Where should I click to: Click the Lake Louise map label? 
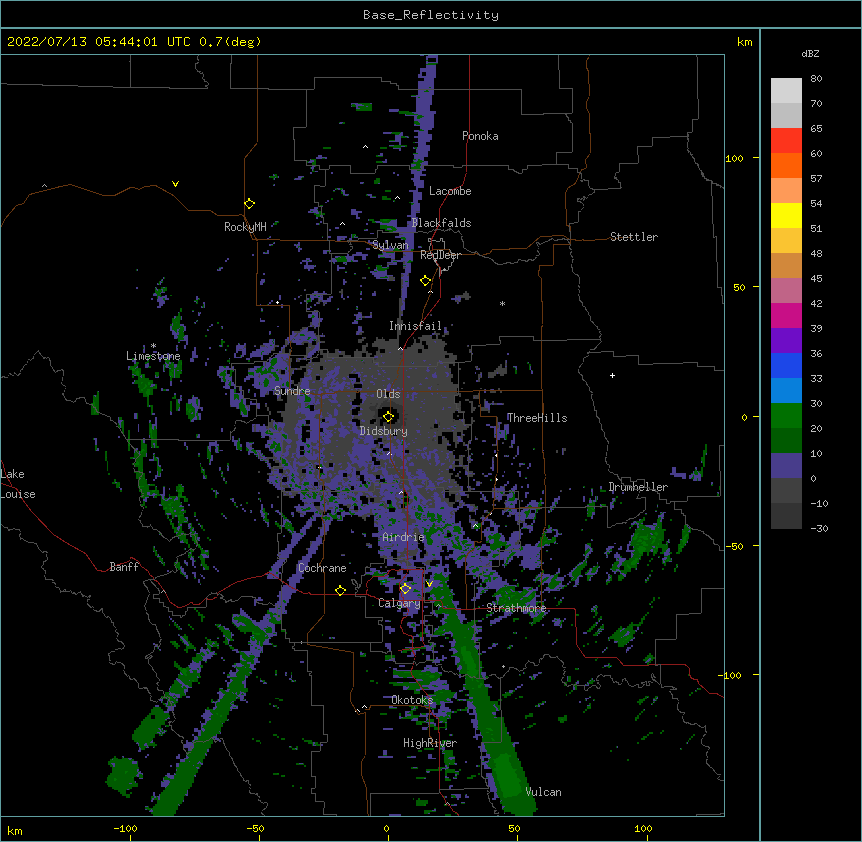click(18, 484)
